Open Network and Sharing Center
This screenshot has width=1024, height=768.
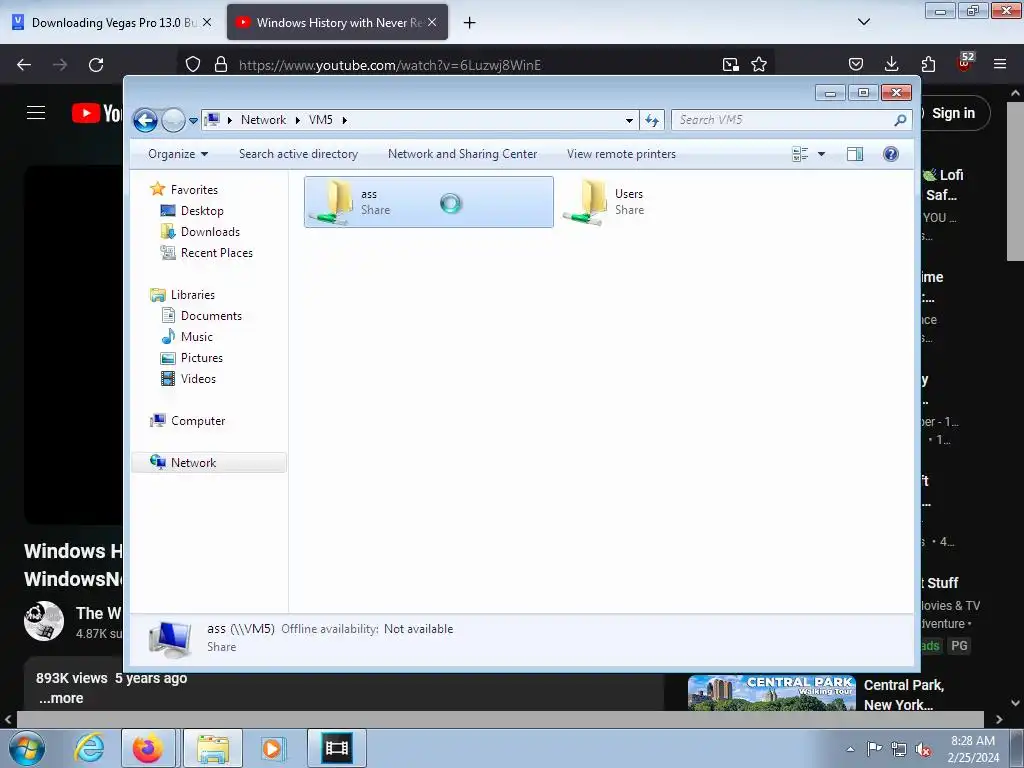pyautogui.click(x=462, y=154)
